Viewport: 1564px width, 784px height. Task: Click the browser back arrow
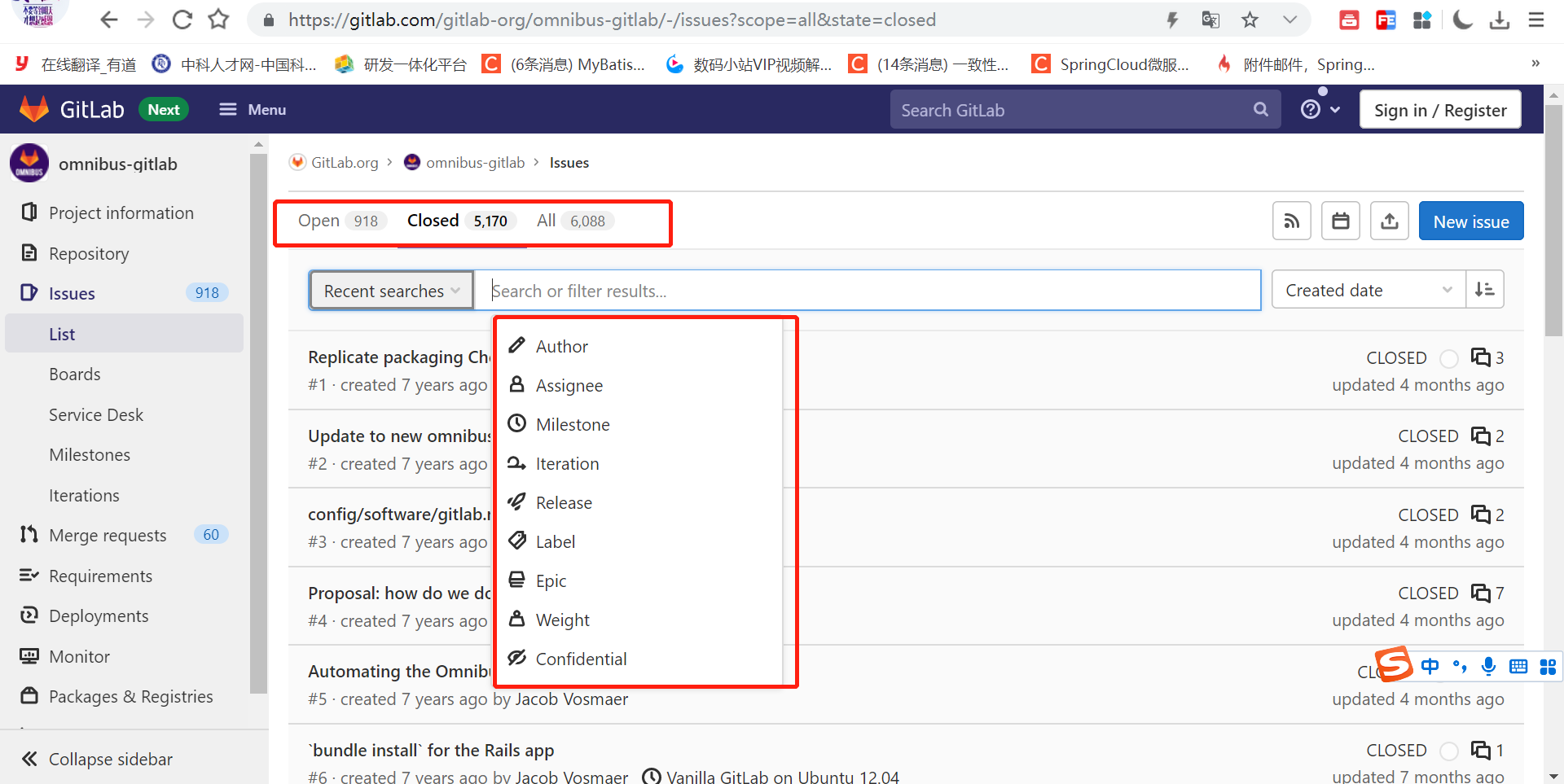[x=108, y=20]
